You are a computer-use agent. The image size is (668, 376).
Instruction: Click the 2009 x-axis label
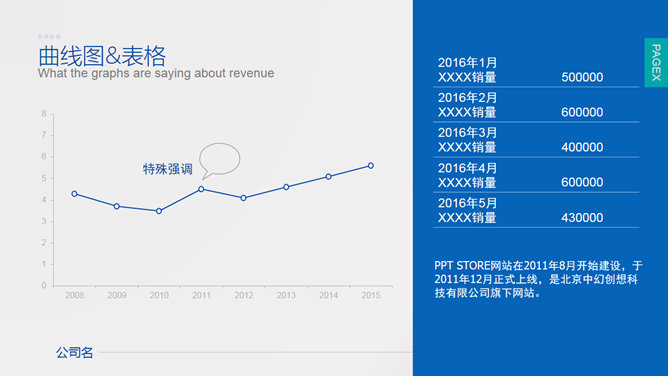[117, 295]
